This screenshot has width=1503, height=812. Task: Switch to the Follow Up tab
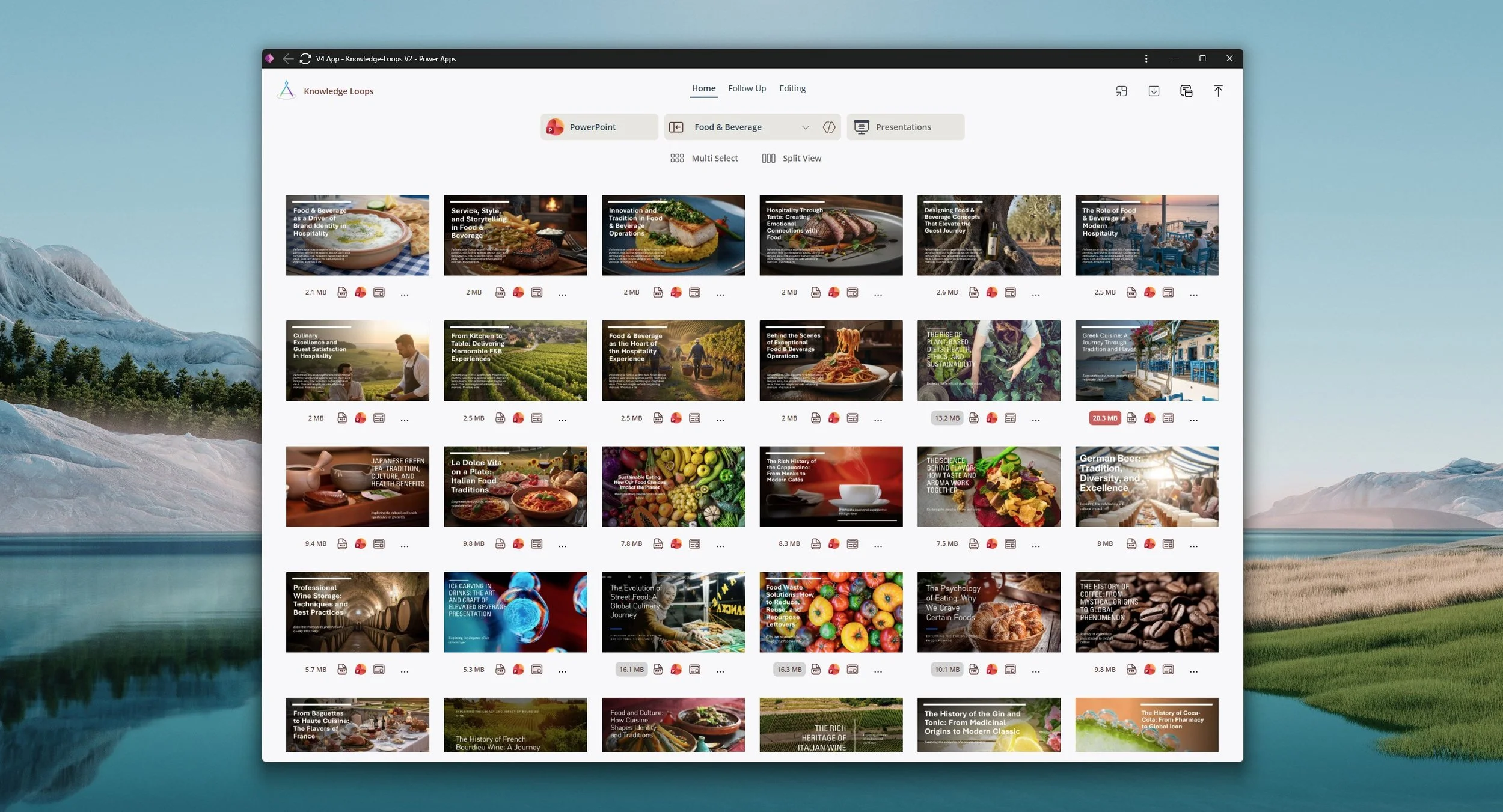(x=747, y=88)
